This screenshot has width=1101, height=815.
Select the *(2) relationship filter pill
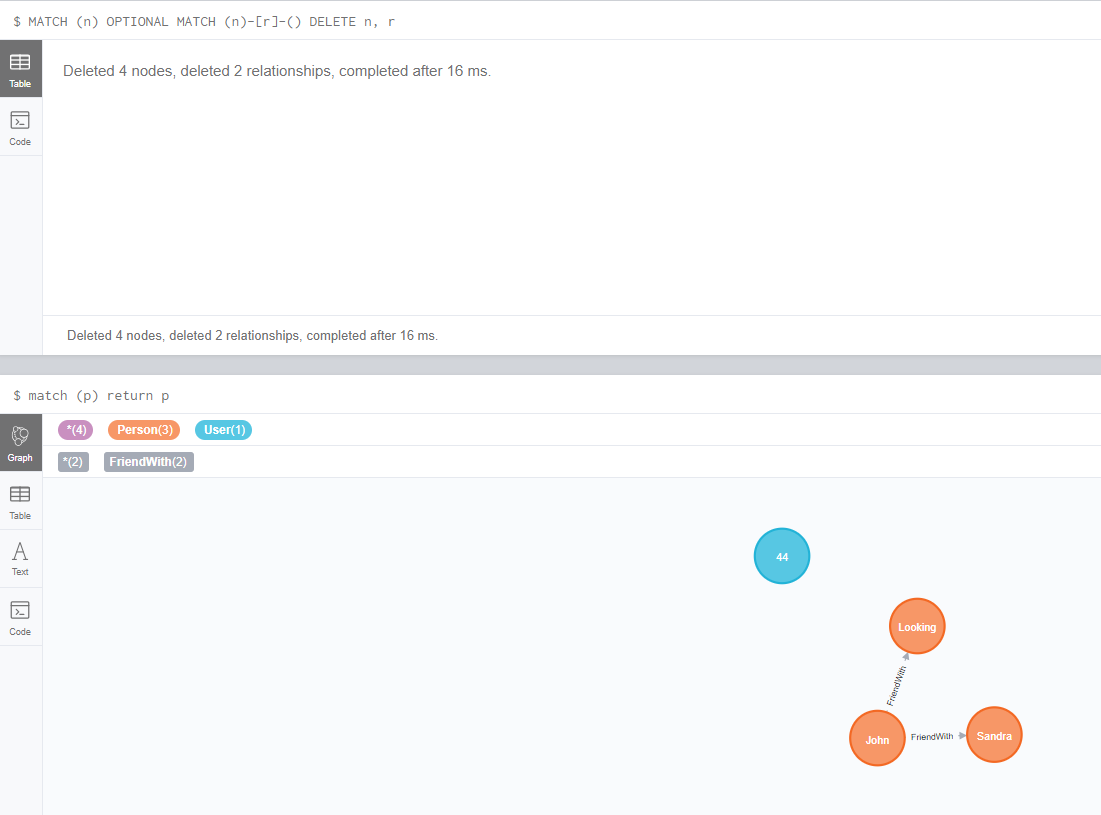[73, 461]
